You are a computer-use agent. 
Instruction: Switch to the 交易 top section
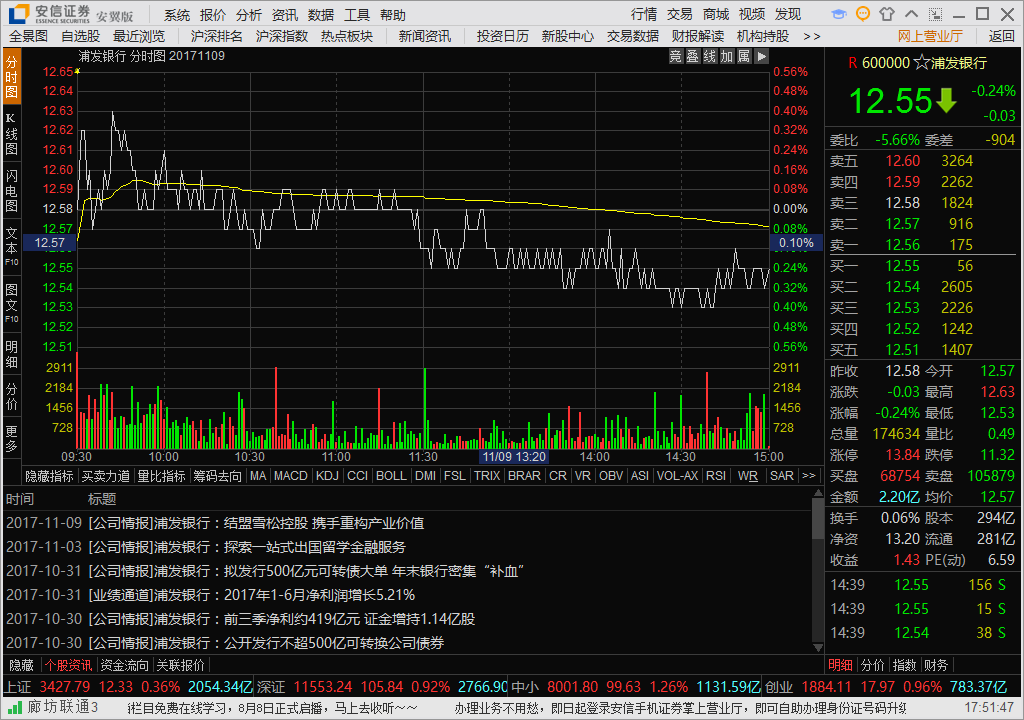[x=680, y=14]
